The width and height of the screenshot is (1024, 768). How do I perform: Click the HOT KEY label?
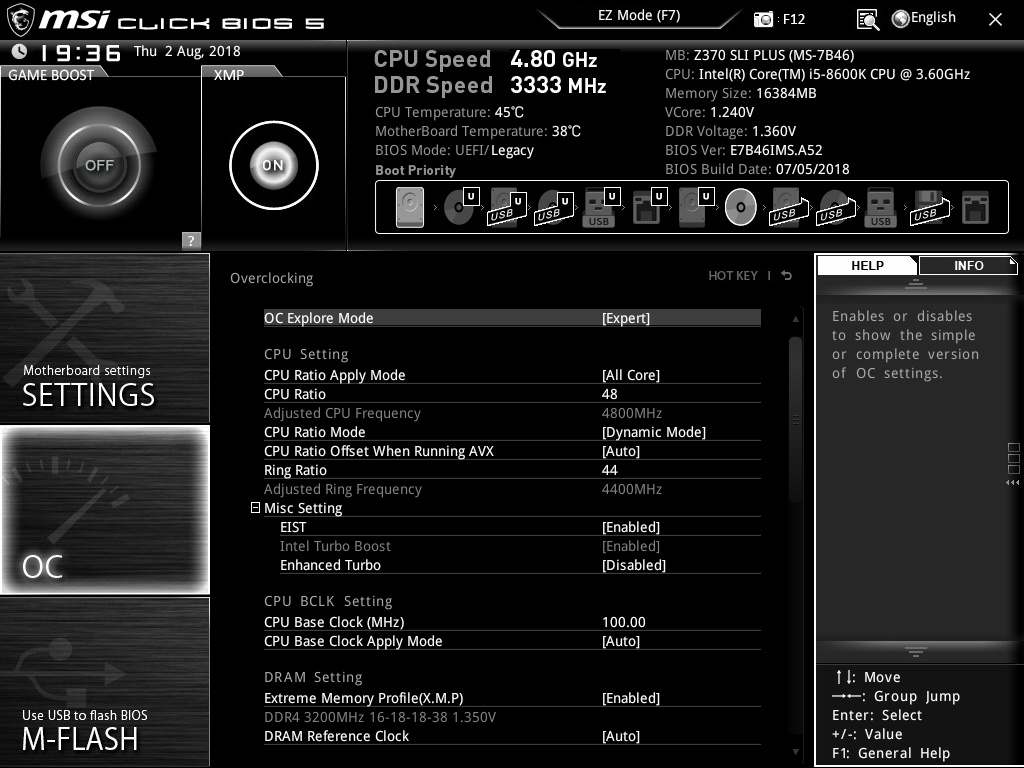[733, 276]
